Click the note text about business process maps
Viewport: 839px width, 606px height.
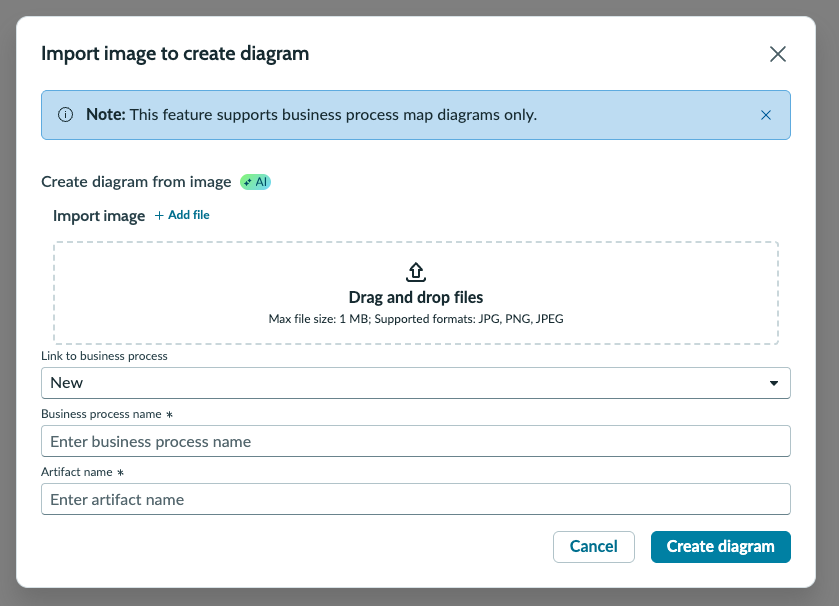pyautogui.click(x=311, y=115)
